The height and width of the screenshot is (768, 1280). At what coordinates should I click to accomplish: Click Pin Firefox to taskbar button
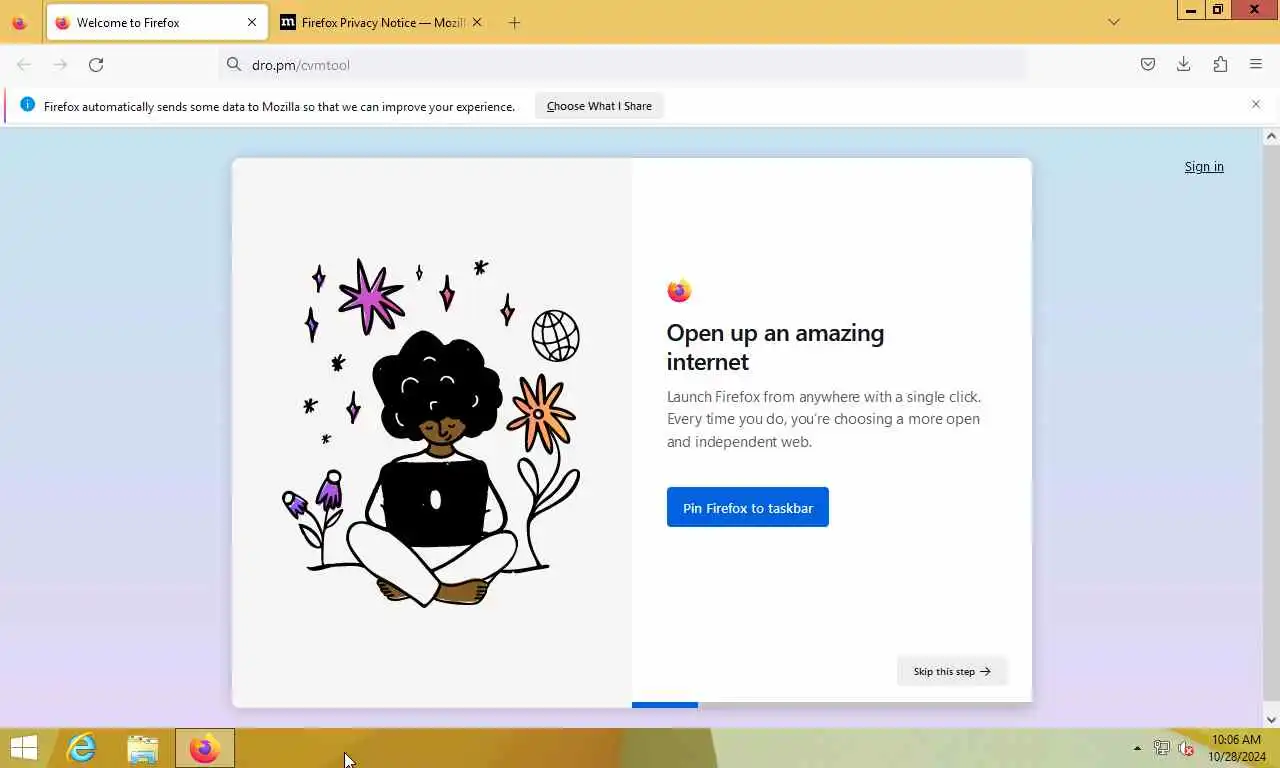(x=748, y=507)
